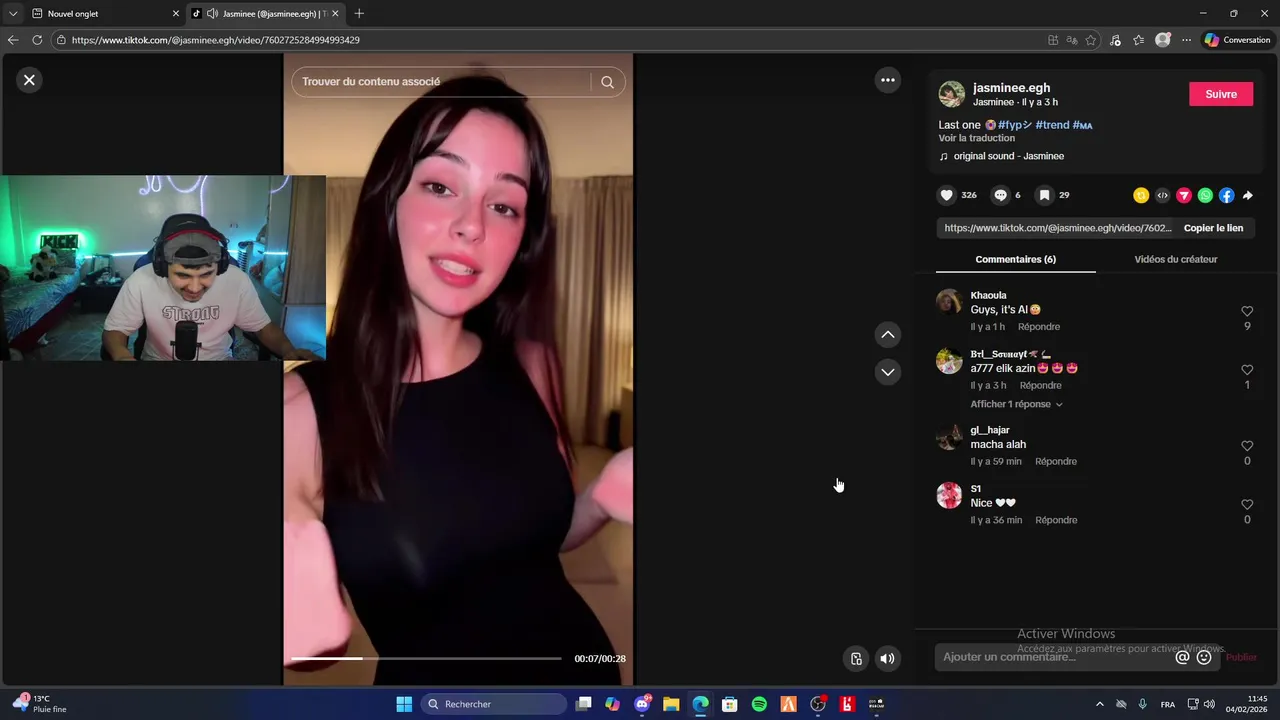Bookmark the video to favorites

[1044, 195]
